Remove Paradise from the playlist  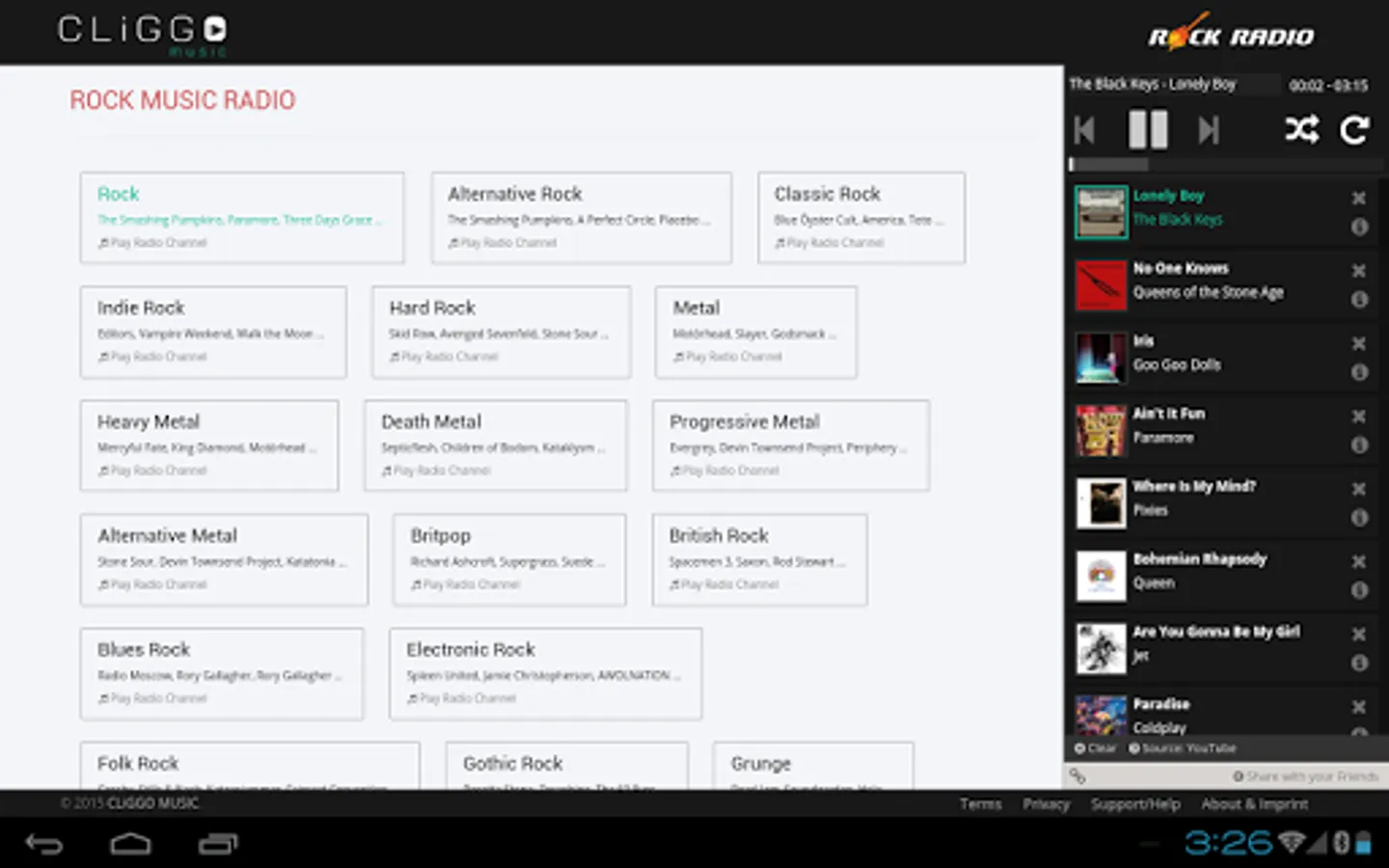(x=1359, y=707)
